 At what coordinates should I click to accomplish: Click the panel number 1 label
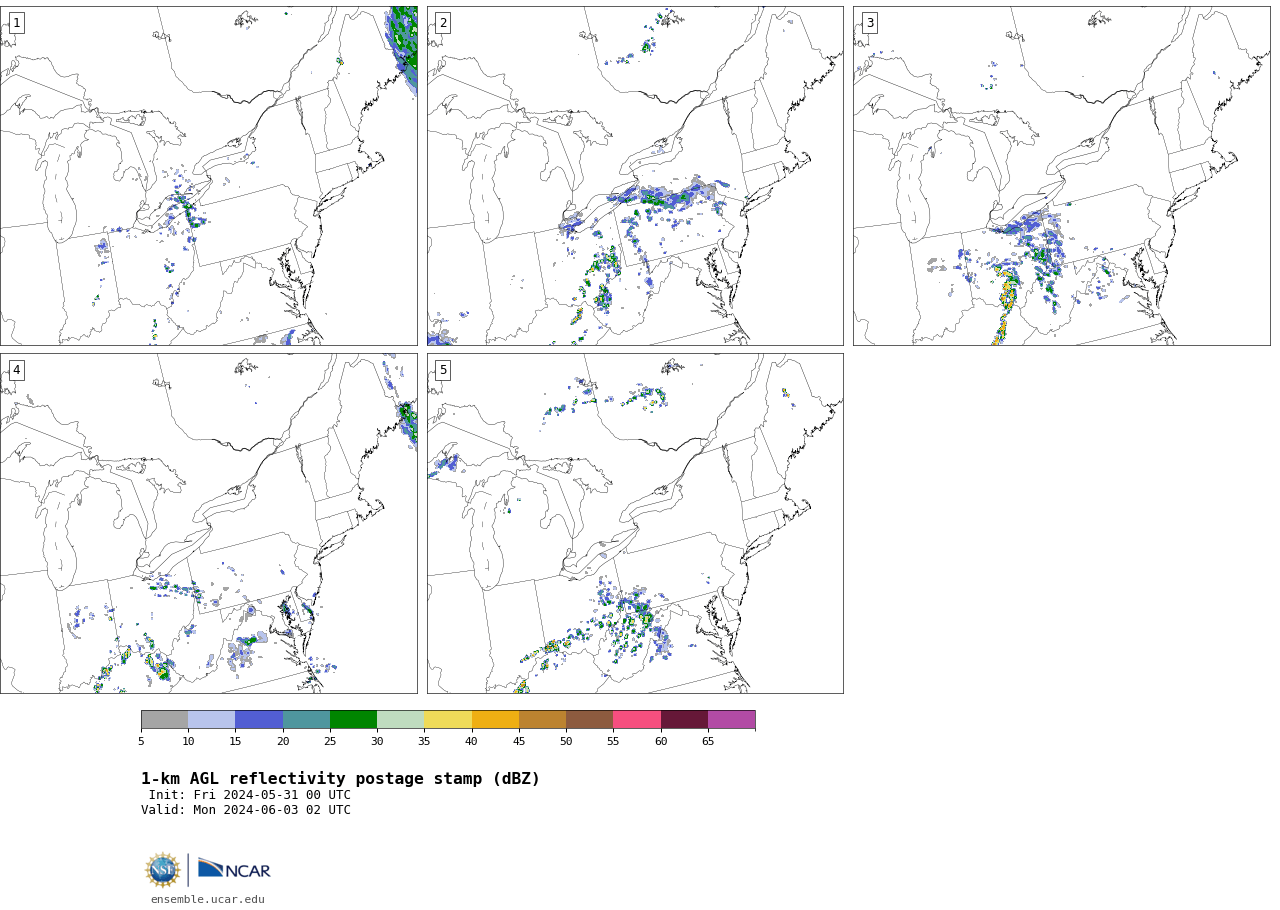16,23
